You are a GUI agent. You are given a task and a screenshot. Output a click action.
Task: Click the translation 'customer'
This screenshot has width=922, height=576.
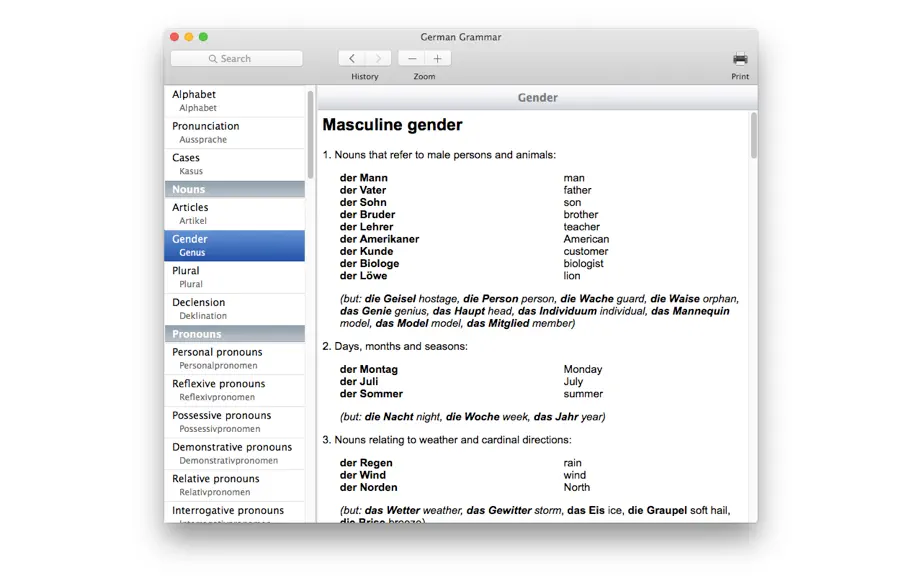(586, 252)
